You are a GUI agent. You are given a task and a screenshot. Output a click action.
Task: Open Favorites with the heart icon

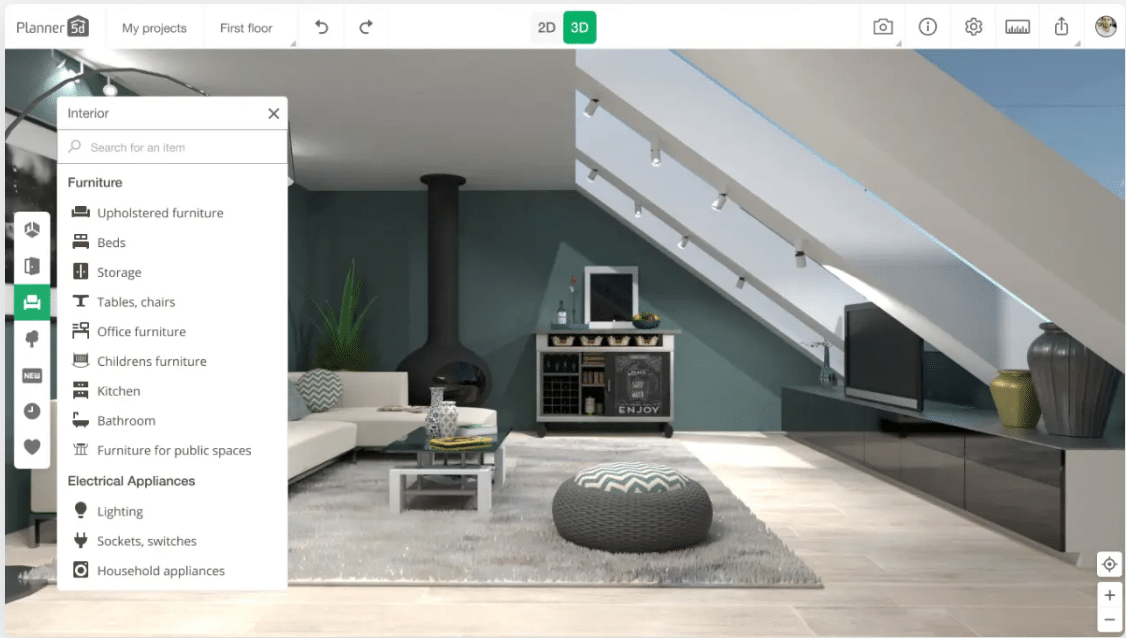click(31, 447)
